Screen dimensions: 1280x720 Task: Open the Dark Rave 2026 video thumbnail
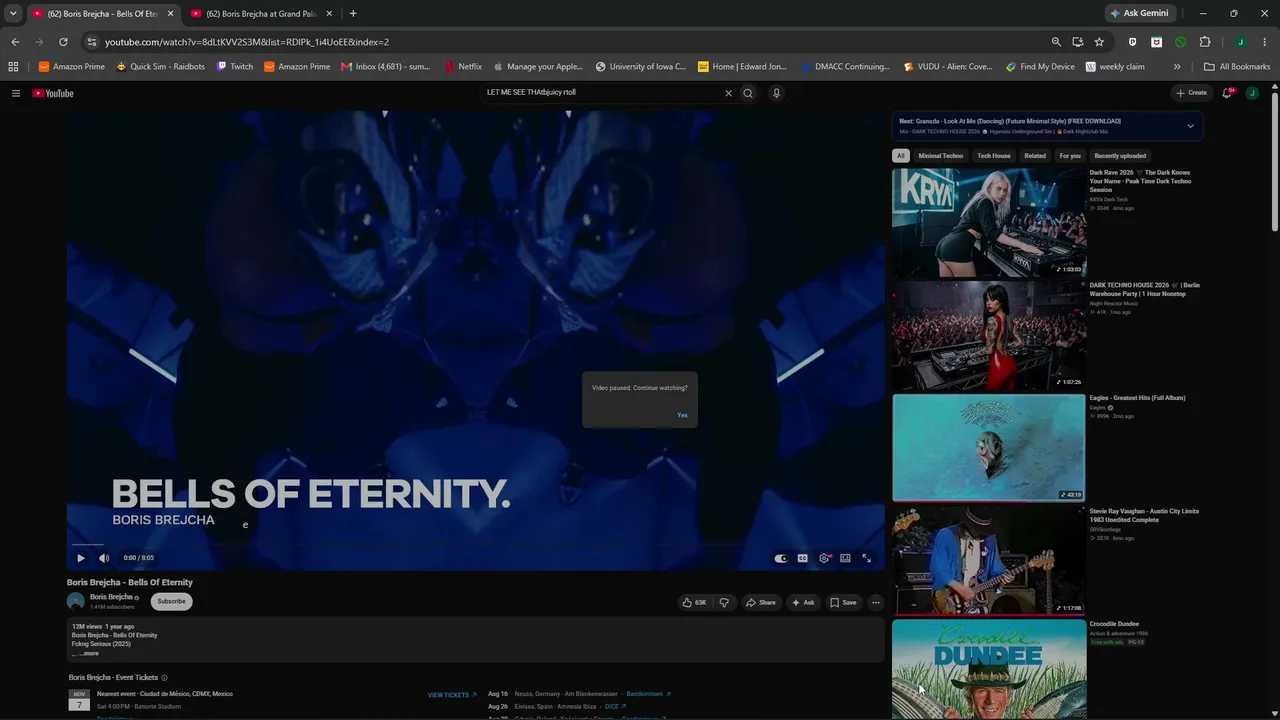tap(989, 222)
